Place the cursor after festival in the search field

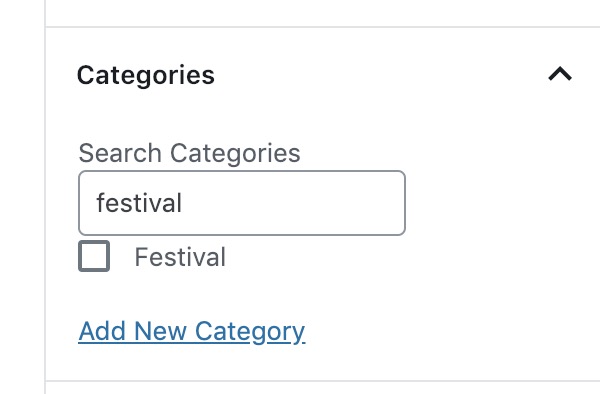click(x=184, y=203)
